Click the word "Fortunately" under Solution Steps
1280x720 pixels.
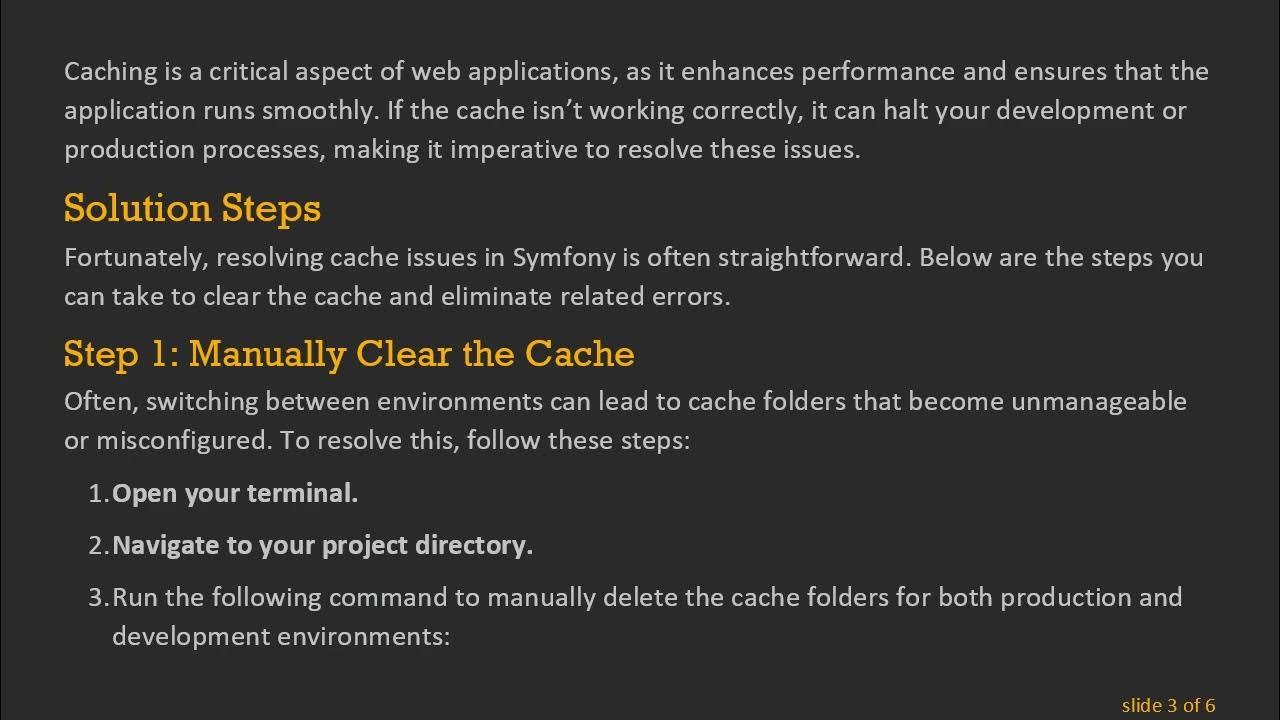coord(135,258)
